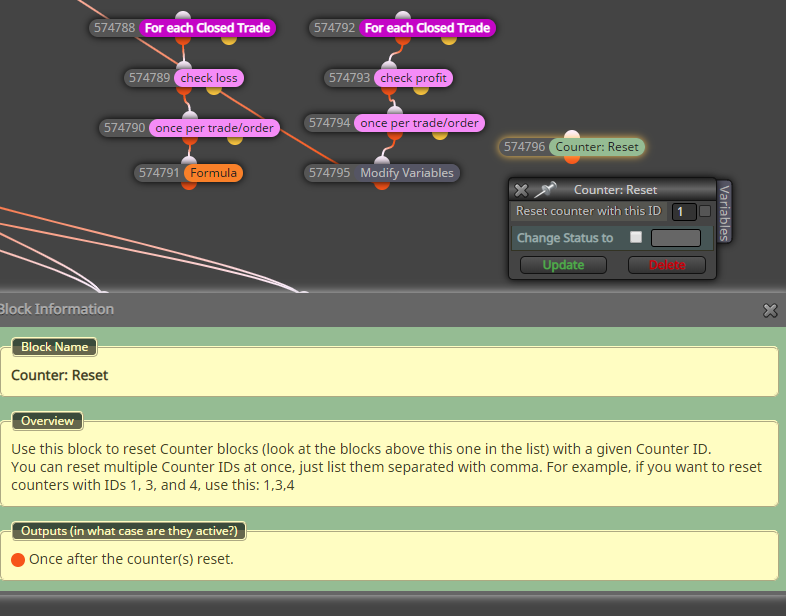
Task: Click orange output connector under Formula block
Action: (x=188, y=185)
